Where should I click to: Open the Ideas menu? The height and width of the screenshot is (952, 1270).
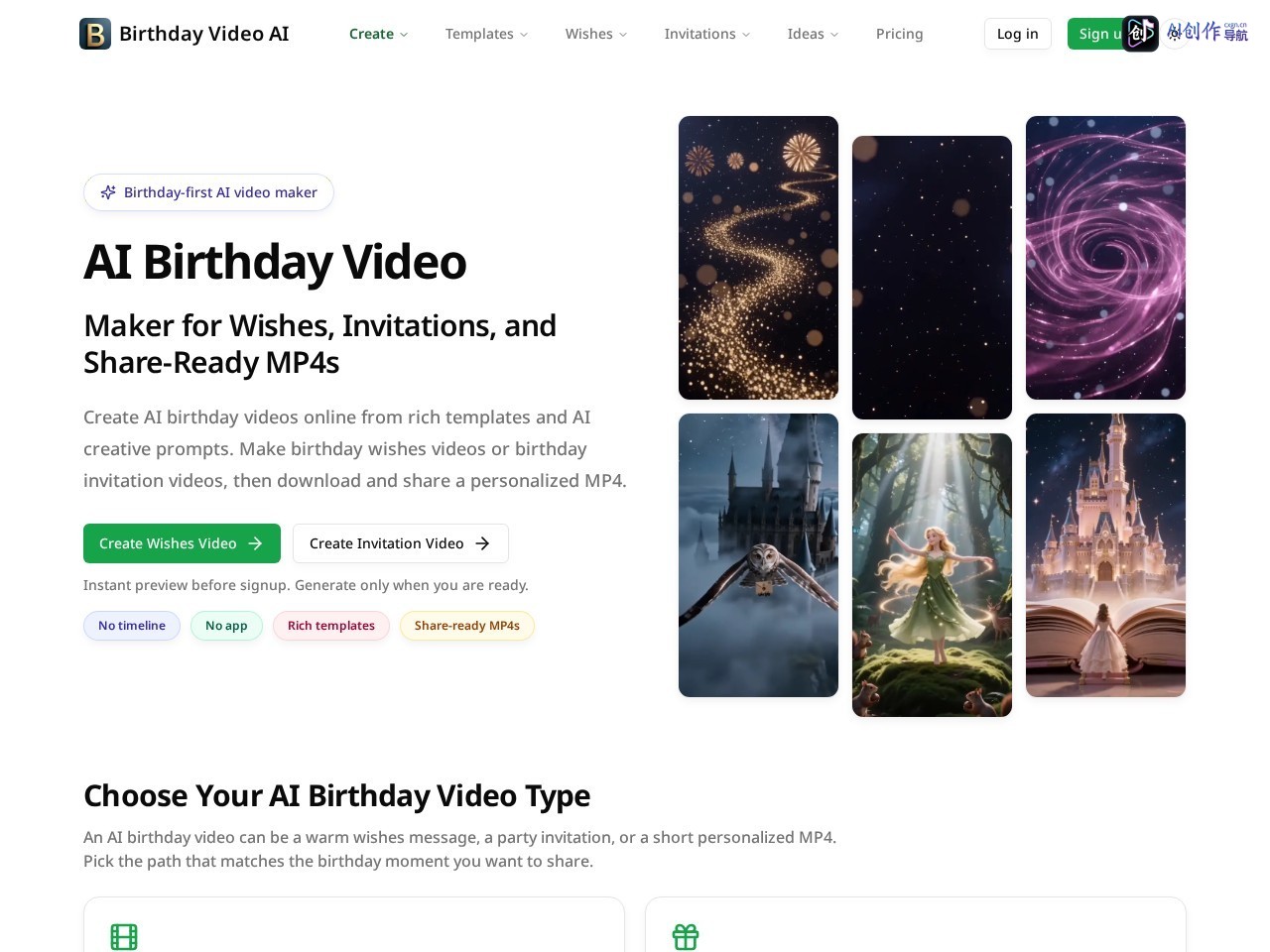point(813,34)
